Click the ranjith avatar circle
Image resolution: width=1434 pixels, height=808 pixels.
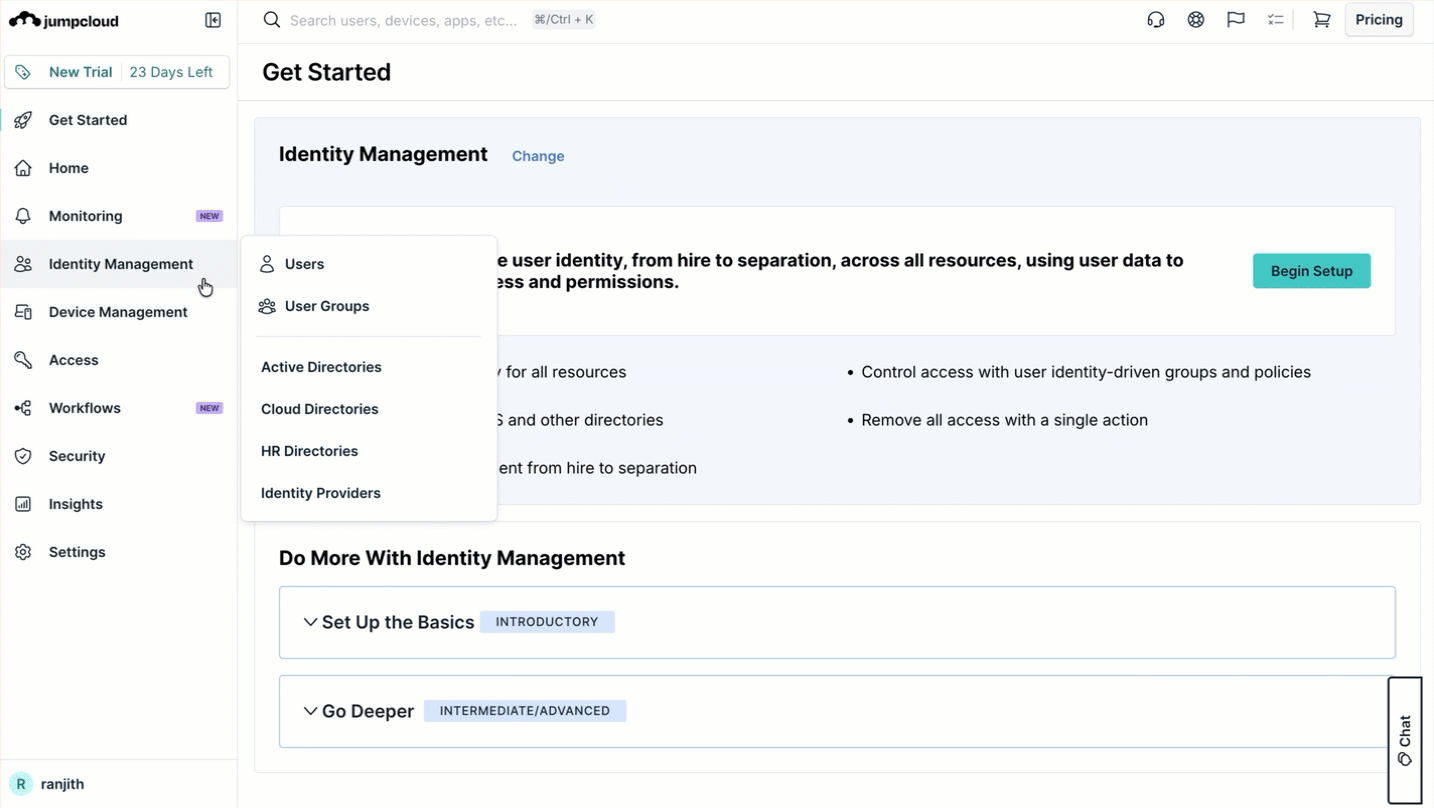pyautogui.click(x=21, y=784)
